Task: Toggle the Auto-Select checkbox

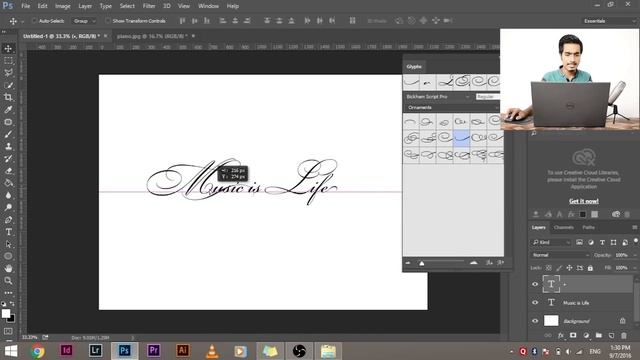Action: point(34,20)
